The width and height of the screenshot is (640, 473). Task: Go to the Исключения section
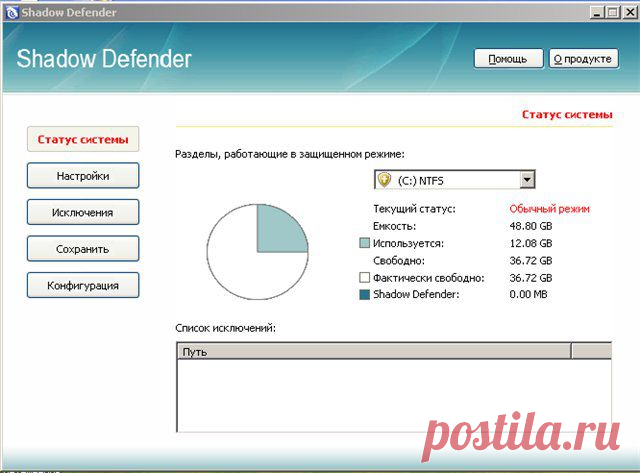tap(82, 212)
